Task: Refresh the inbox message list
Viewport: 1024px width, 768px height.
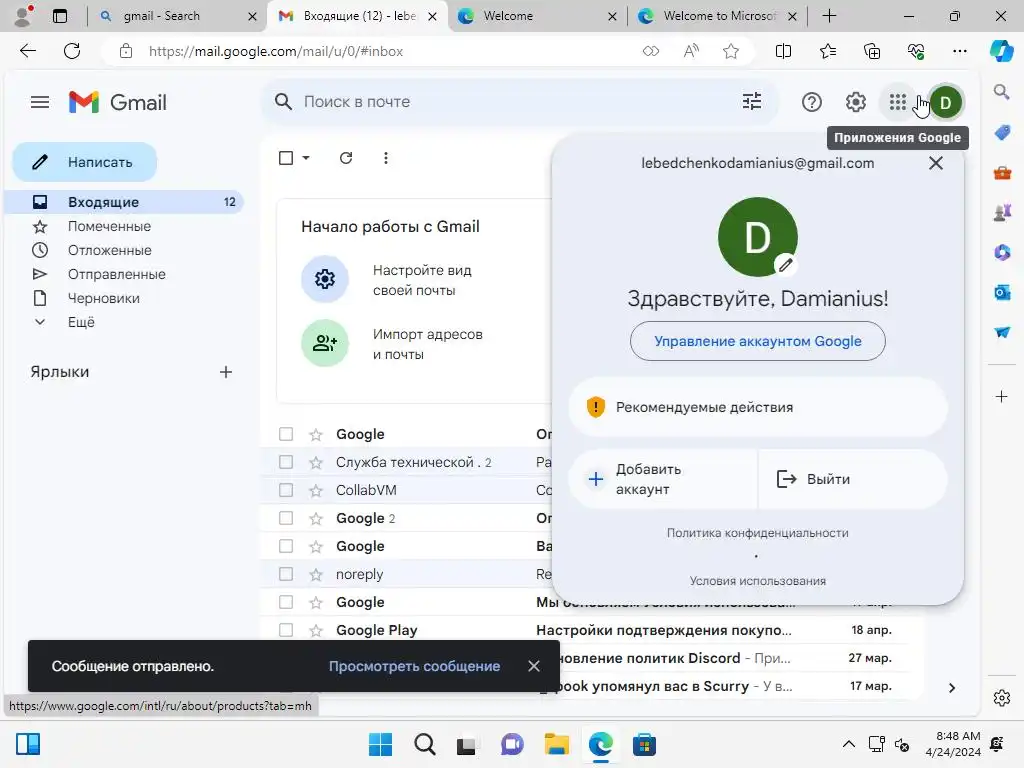Action: click(x=345, y=158)
